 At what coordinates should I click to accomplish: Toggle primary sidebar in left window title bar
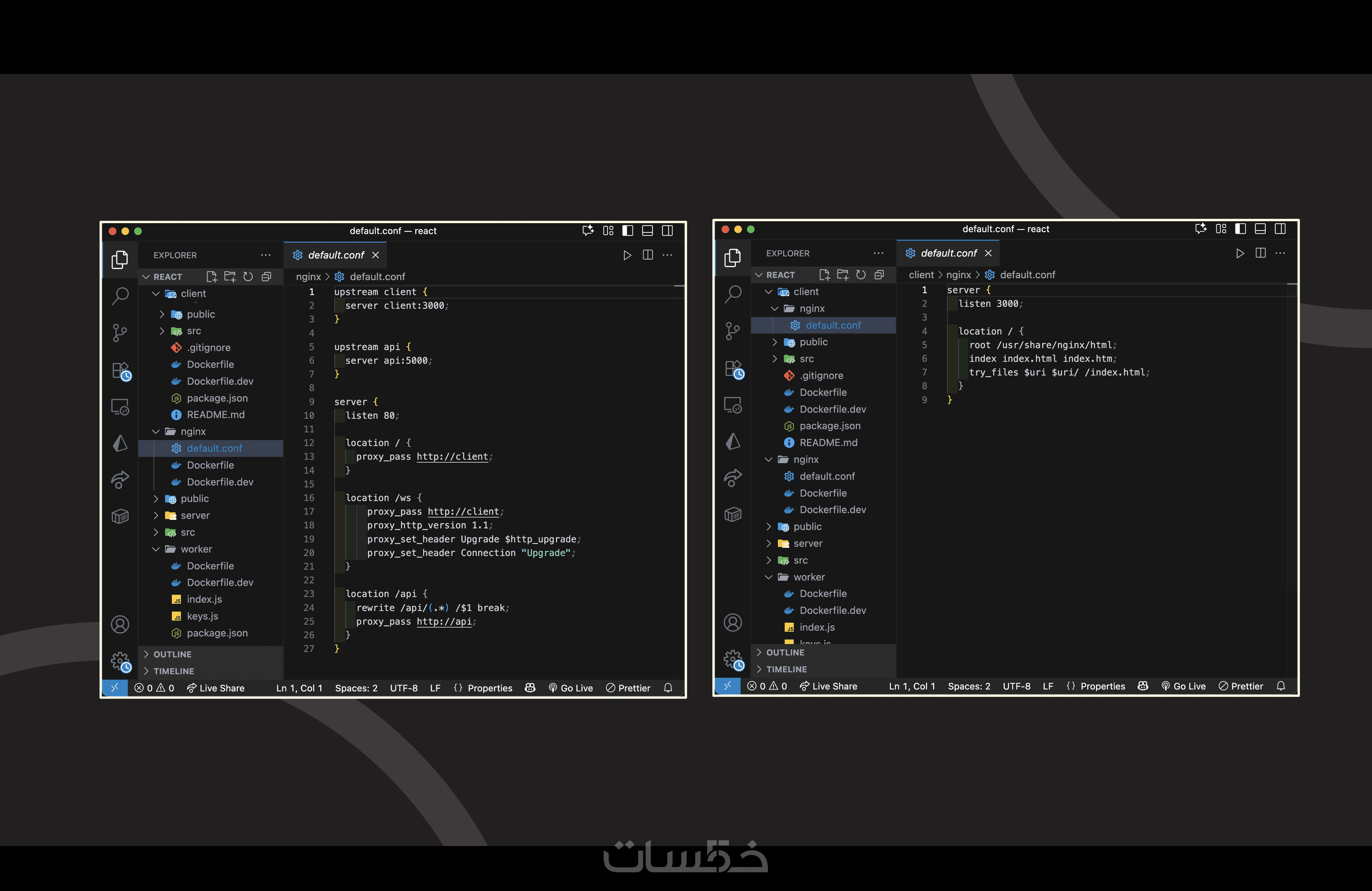tap(628, 231)
